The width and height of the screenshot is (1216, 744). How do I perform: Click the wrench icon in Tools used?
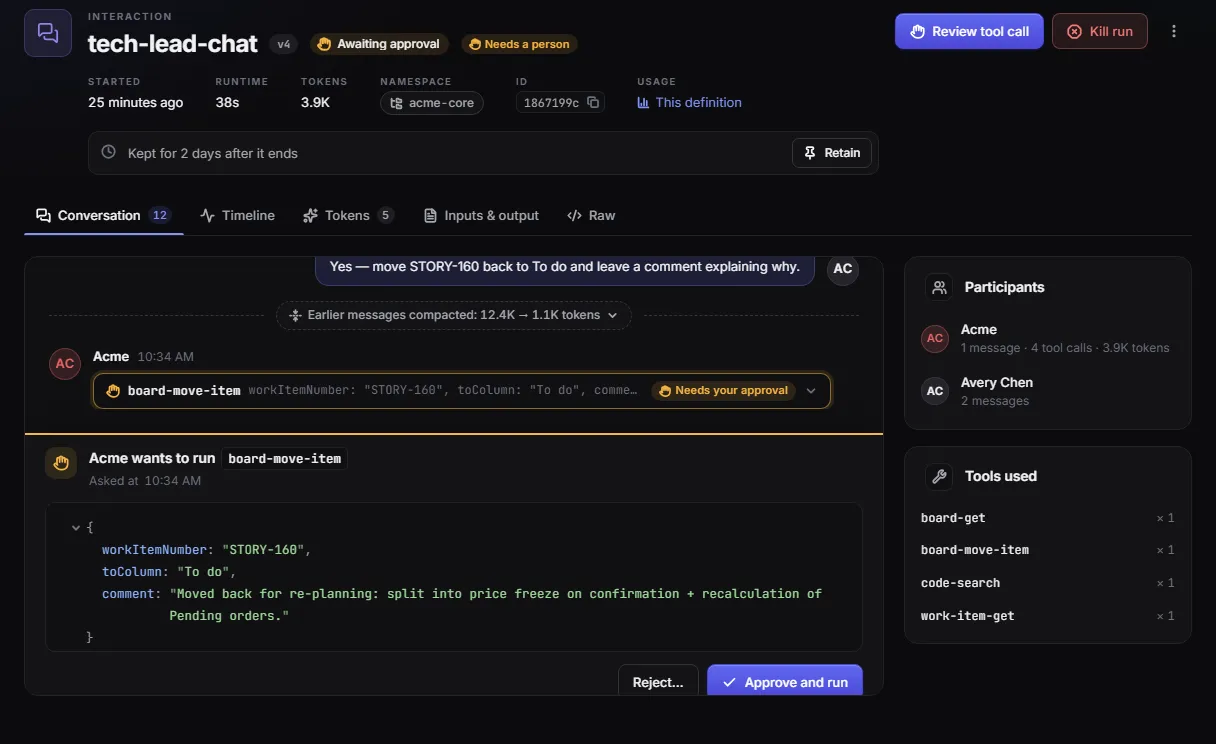tap(939, 476)
